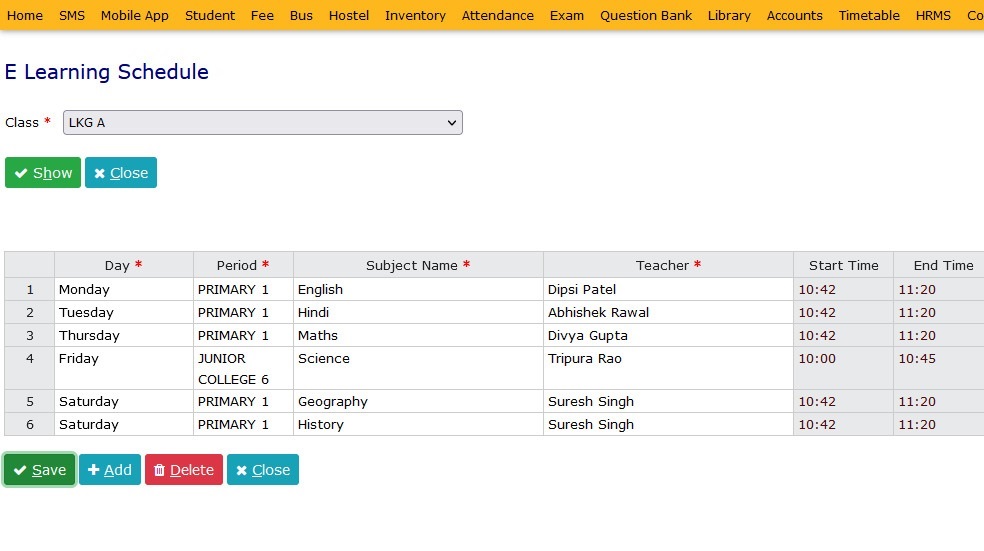Select the Dipsi Patel teacher cell
Image resolution: width=984 pixels, height=551 pixels.
point(668,290)
